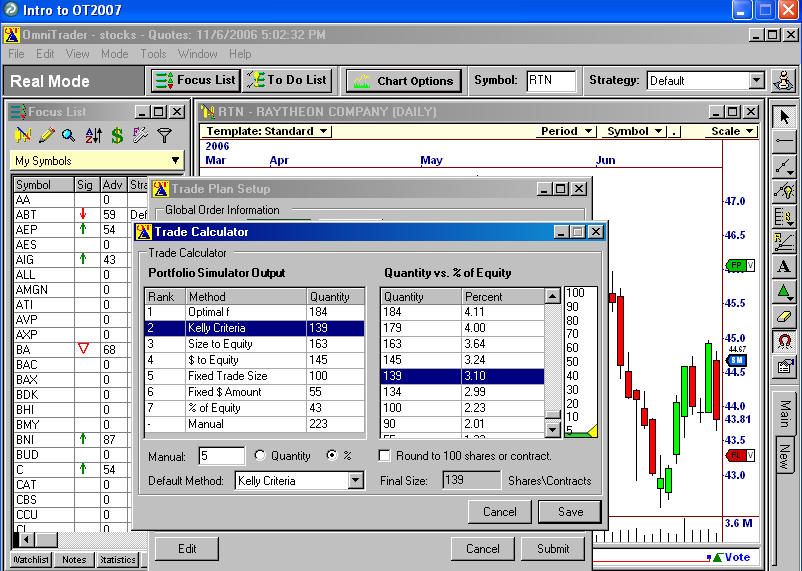Image resolution: width=802 pixels, height=571 pixels.
Task: Select the Fibonacci levels tool
Action: click(x=784, y=216)
